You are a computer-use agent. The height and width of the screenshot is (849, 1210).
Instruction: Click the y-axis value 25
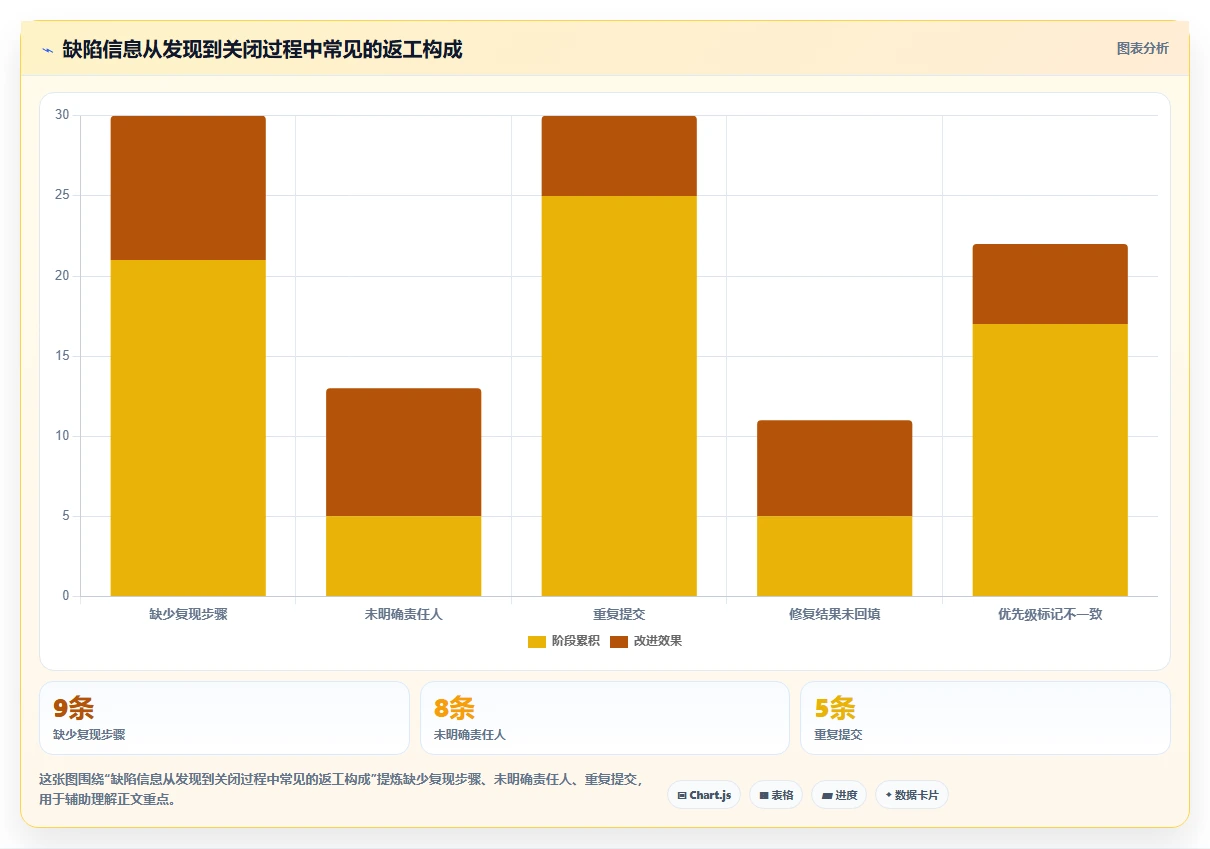(62, 196)
